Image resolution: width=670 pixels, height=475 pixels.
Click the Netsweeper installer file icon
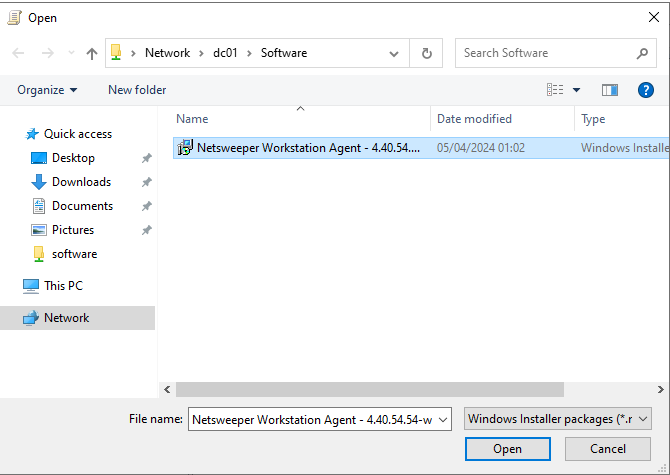point(185,148)
